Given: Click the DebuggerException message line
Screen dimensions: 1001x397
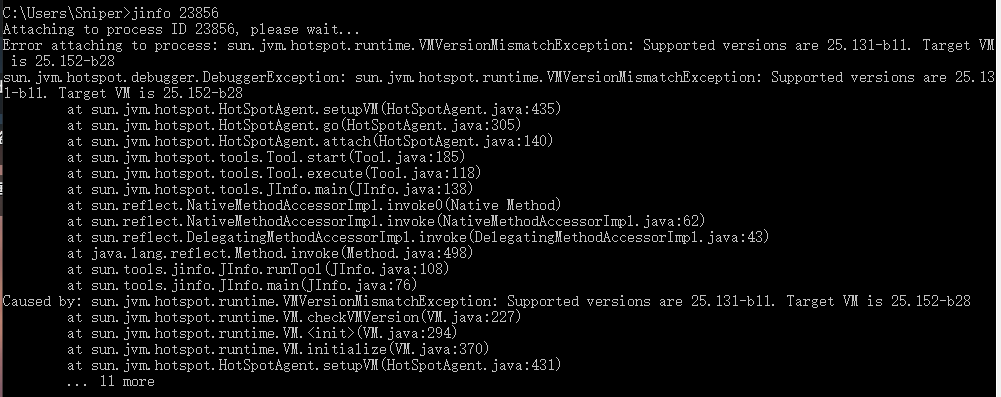Looking at the screenshot, I should [499, 85].
